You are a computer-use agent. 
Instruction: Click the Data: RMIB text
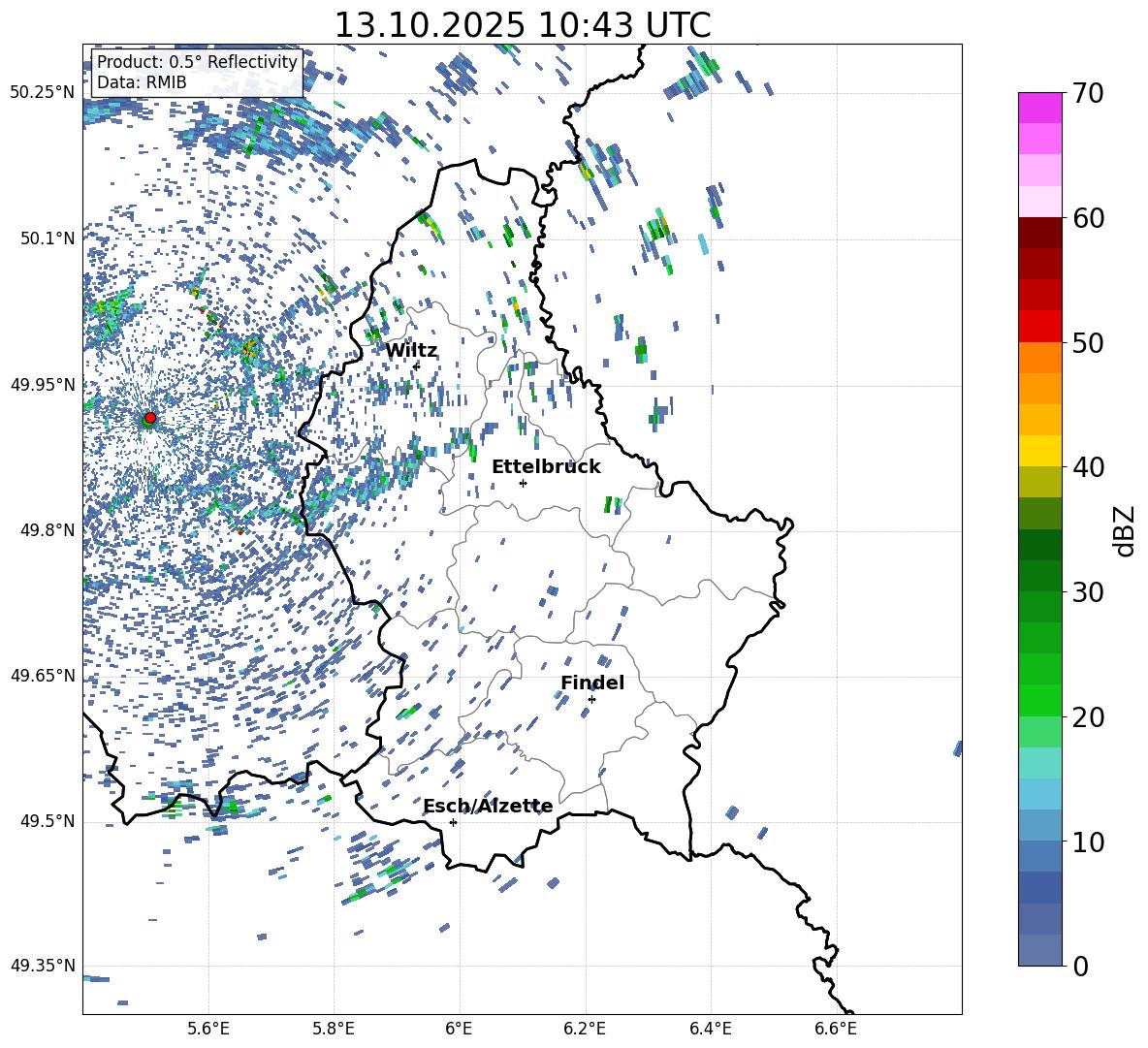(142, 82)
